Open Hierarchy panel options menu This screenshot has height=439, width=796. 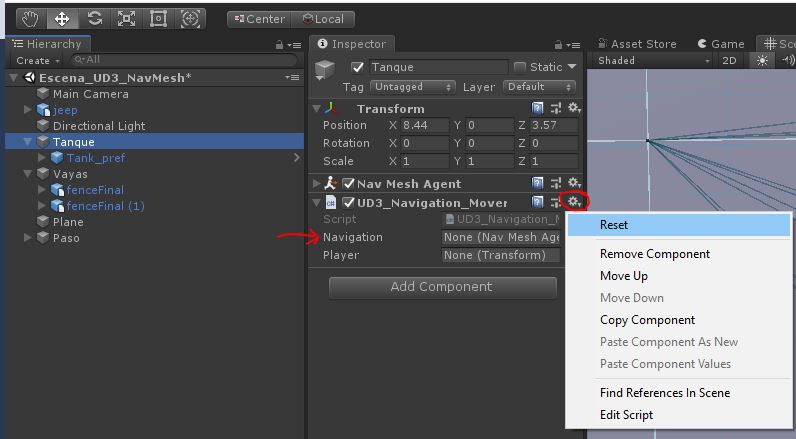coord(294,45)
